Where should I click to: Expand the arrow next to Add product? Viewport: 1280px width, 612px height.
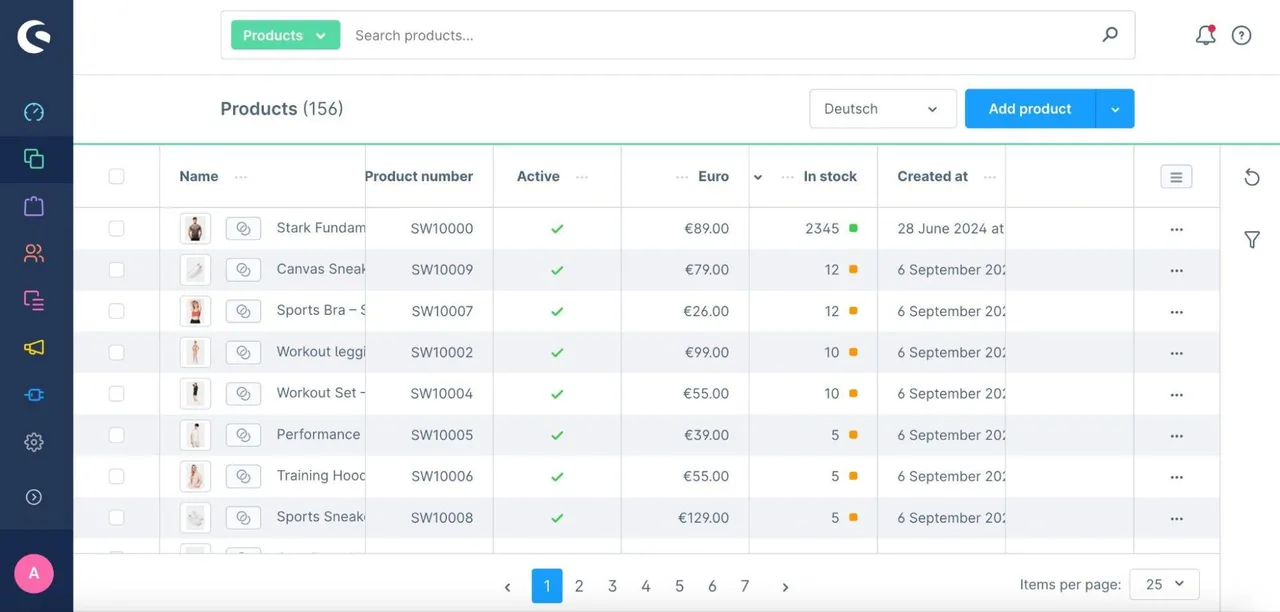click(x=1115, y=109)
